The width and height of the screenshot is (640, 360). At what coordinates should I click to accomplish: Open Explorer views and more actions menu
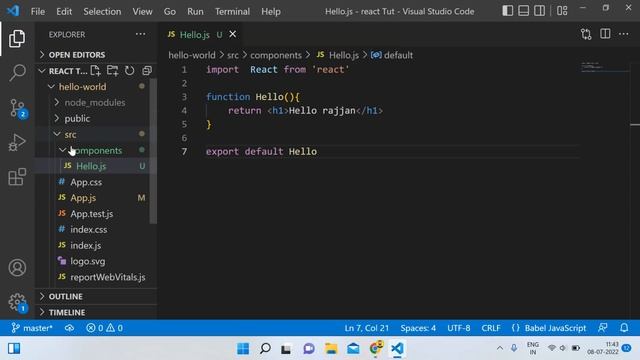tap(140, 34)
